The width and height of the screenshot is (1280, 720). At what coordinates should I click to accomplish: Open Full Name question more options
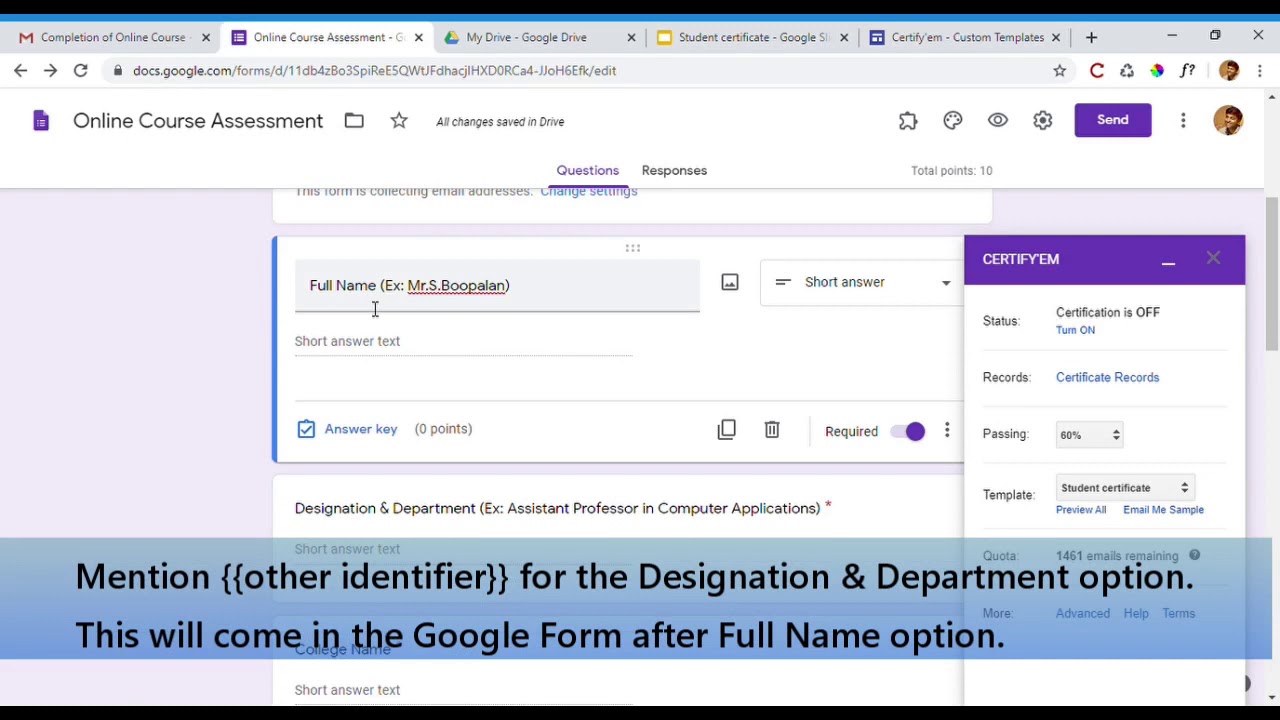pyautogui.click(x=947, y=431)
